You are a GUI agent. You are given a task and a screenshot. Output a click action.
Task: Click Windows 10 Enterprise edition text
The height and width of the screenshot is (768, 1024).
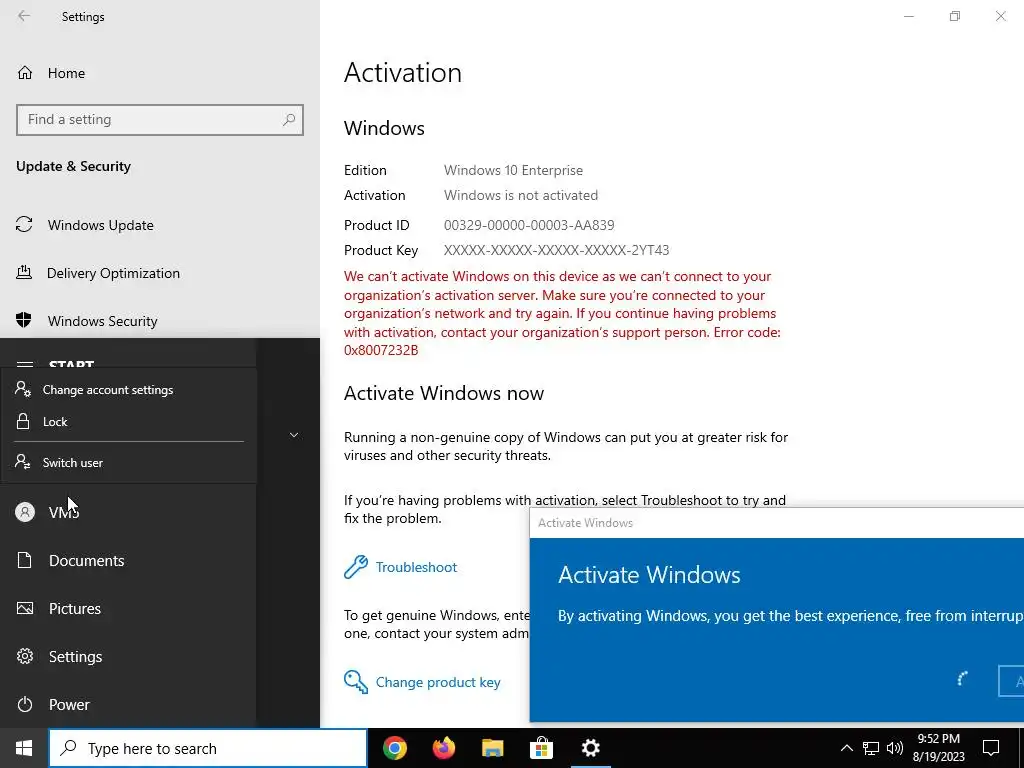(513, 170)
